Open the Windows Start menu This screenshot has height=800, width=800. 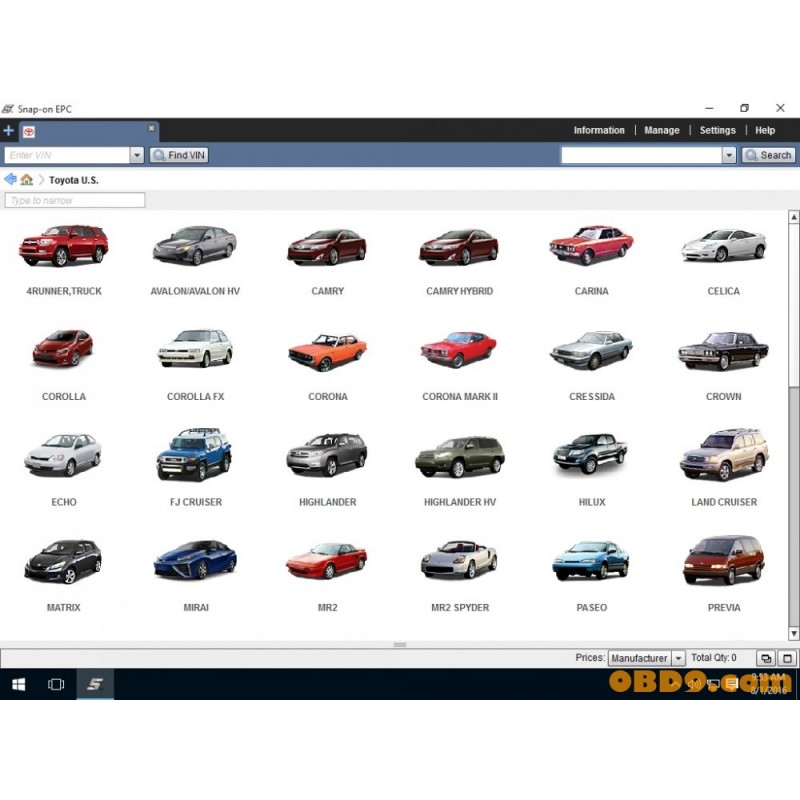pyautogui.click(x=18, y=684)
